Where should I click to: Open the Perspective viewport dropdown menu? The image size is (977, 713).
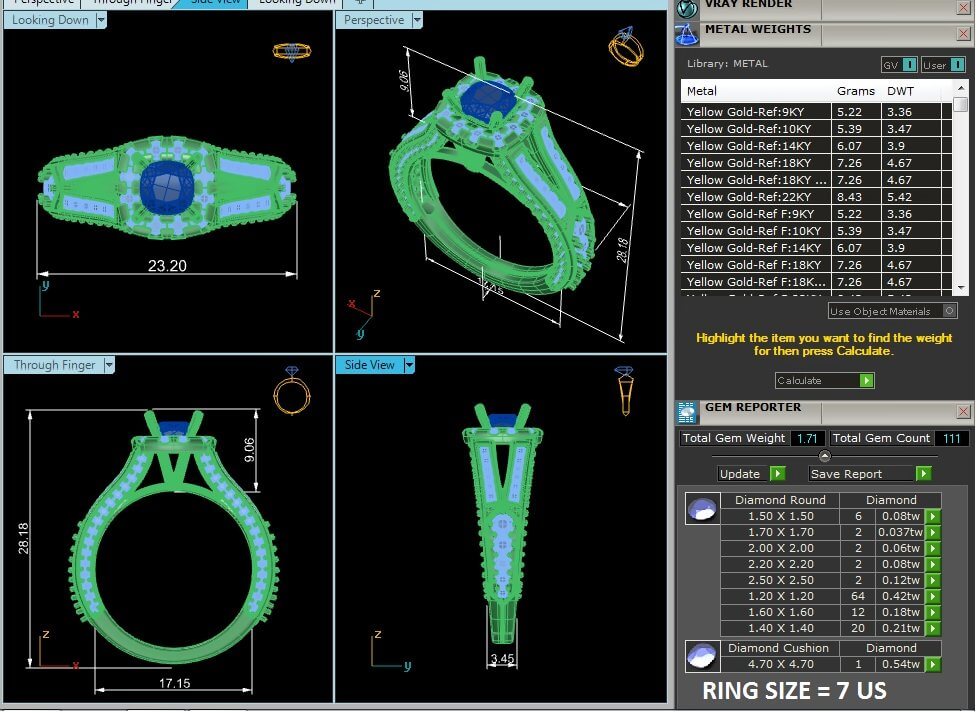coord(417,20)
